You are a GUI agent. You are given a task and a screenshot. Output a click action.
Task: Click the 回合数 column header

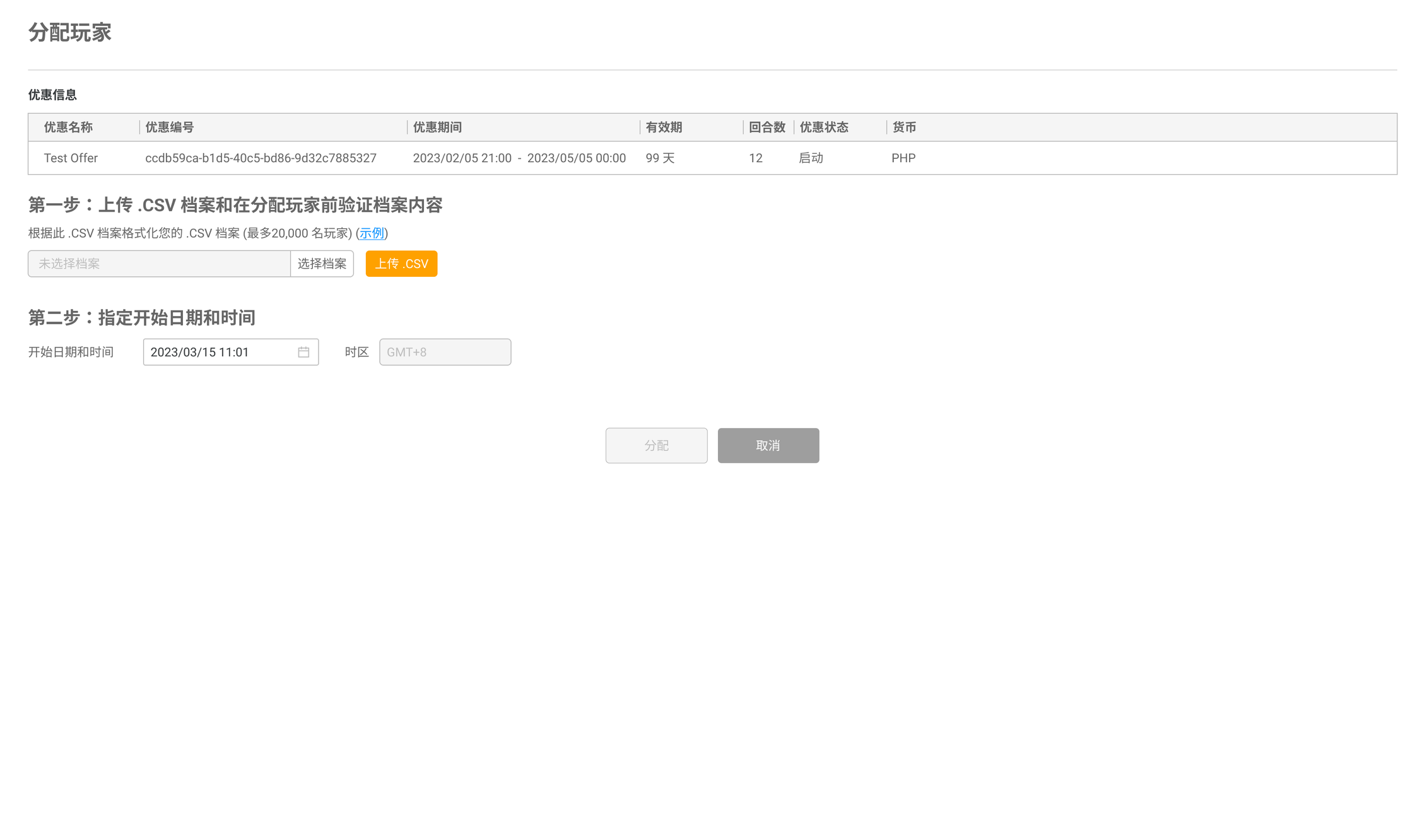point(766,127)
